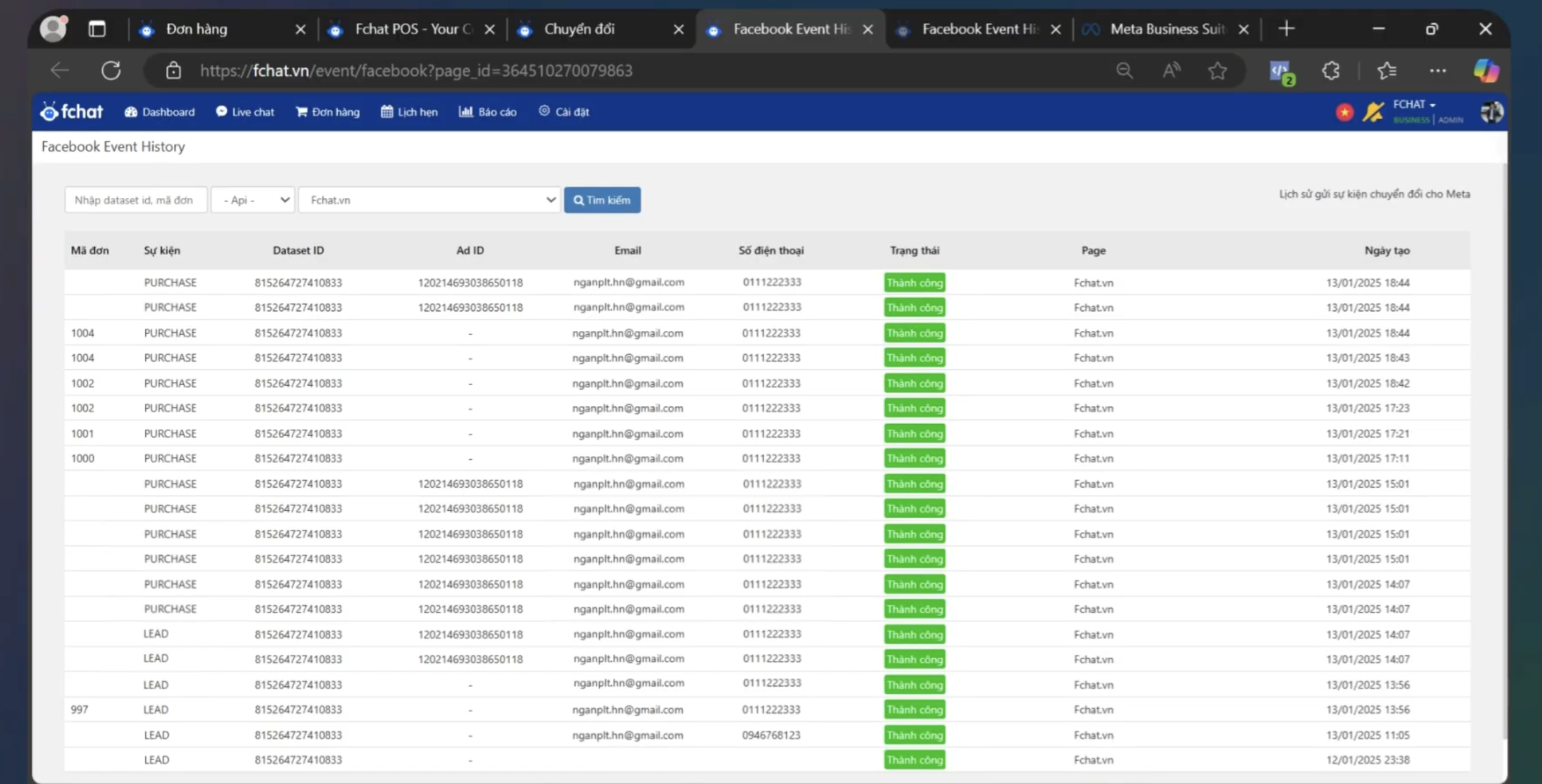Open browser tab actions menu icon
This screenshot has height=784, width=1542.
[97, 29]
